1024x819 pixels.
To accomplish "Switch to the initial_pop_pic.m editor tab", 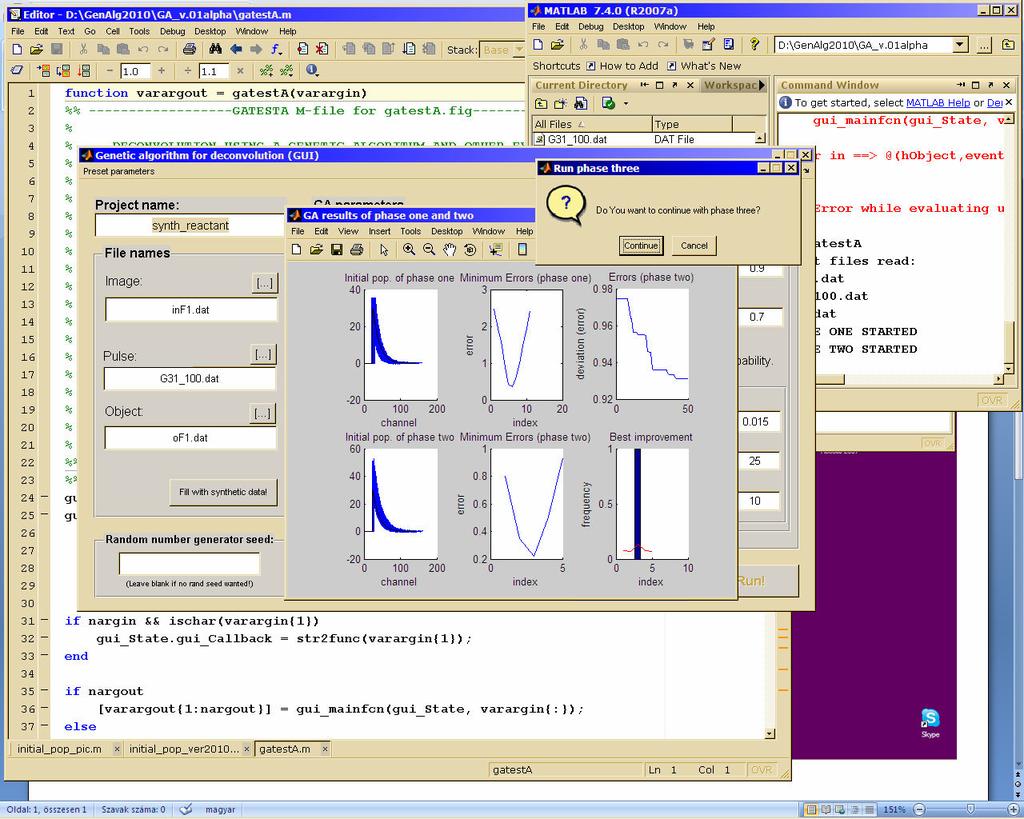I will pos(59,748).
